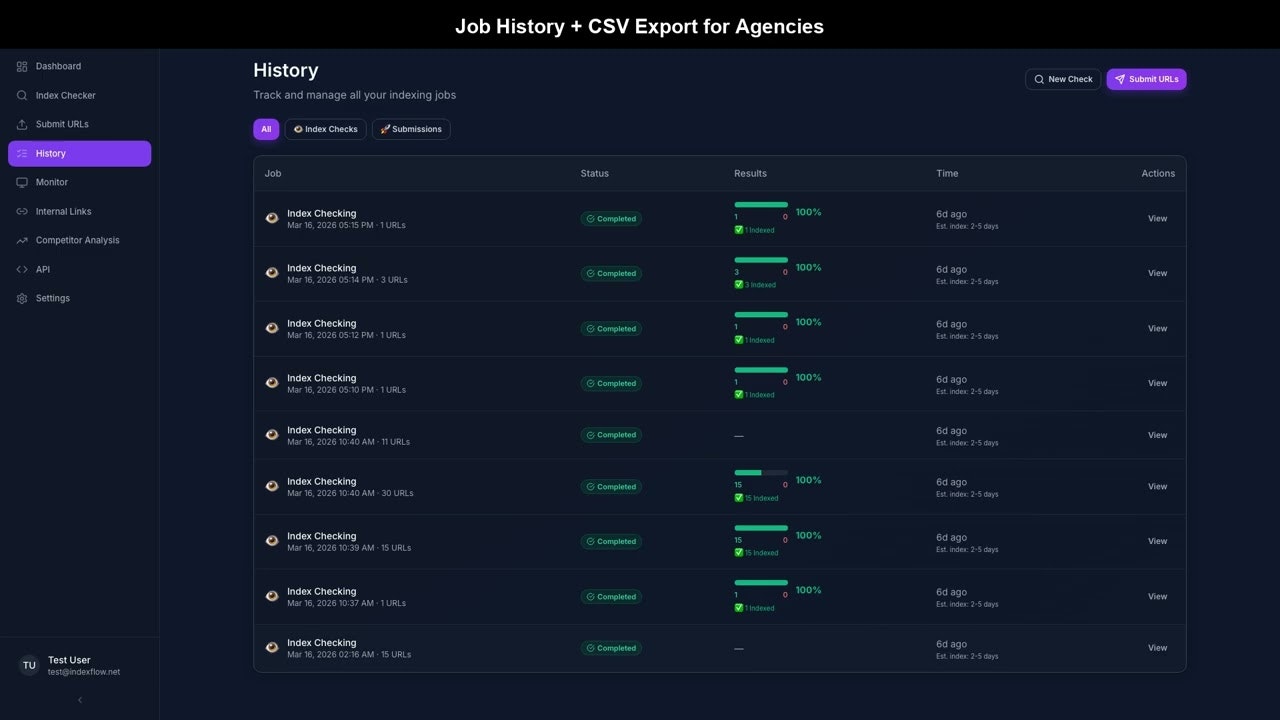Screen dimensions: 1280x720
Task: Click the Status column header
Action: click(x=595, y=174)
